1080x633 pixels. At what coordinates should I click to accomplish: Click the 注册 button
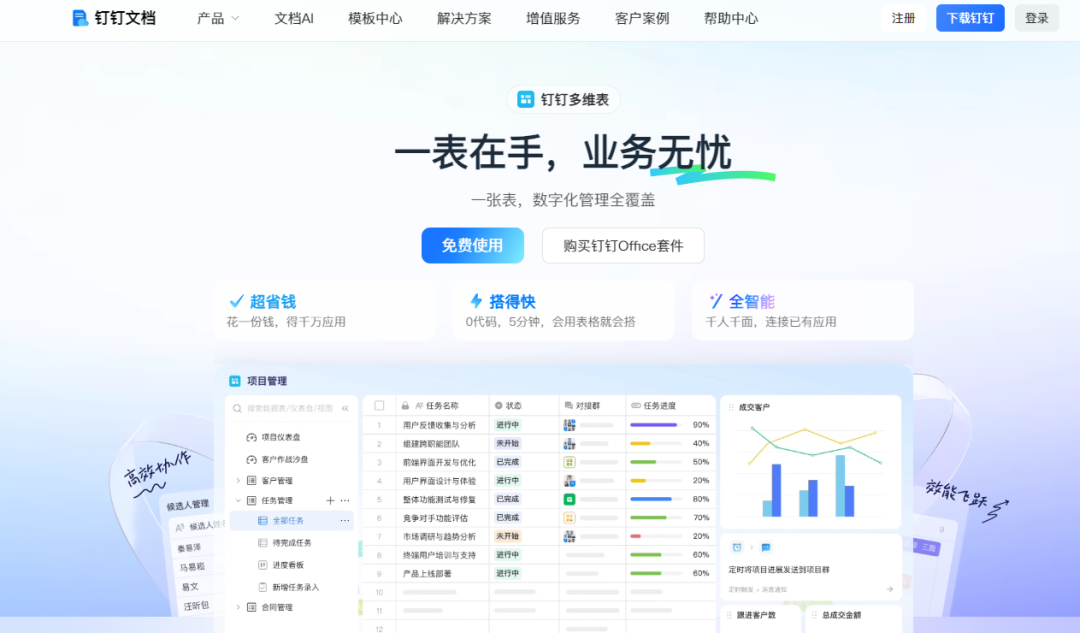pos(904,19)
